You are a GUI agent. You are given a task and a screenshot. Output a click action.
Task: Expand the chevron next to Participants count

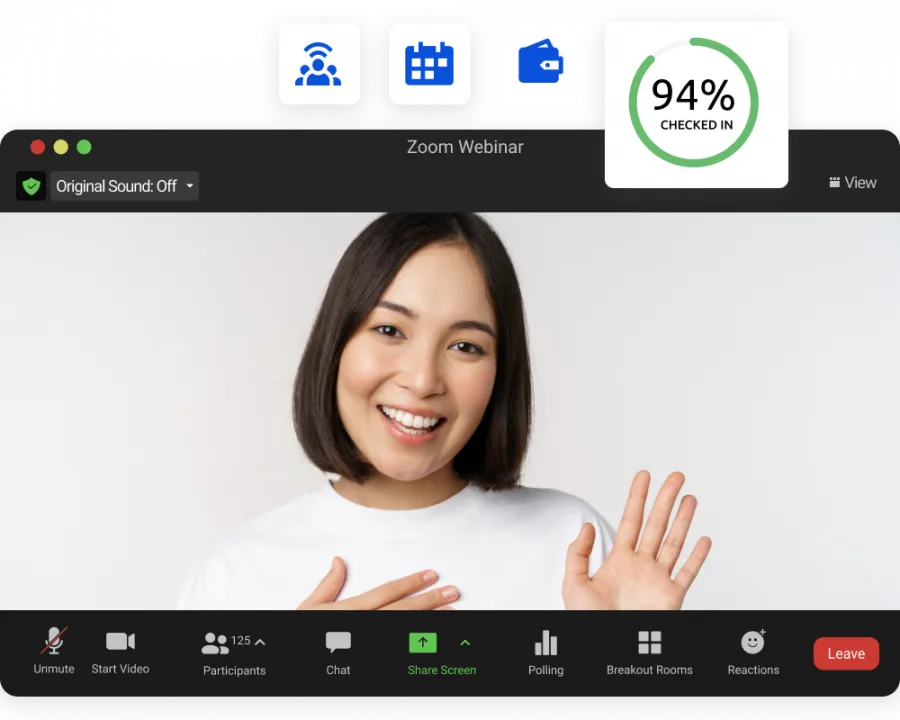[x=260, y=642]
